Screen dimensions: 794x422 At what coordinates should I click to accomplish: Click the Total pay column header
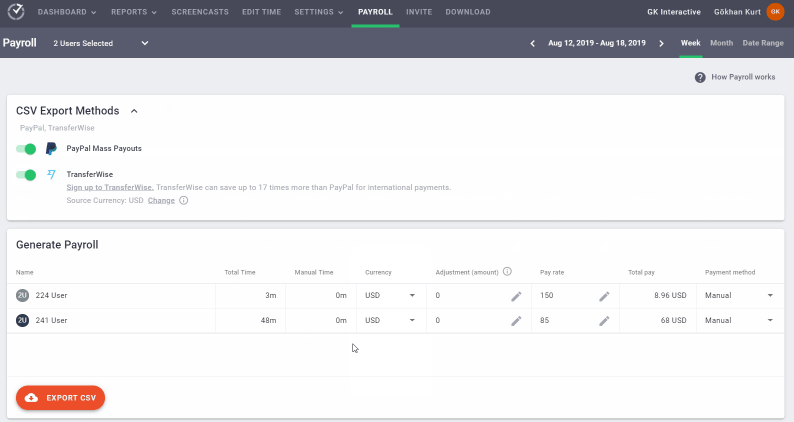pyautogui.click(x=641, y=273)
